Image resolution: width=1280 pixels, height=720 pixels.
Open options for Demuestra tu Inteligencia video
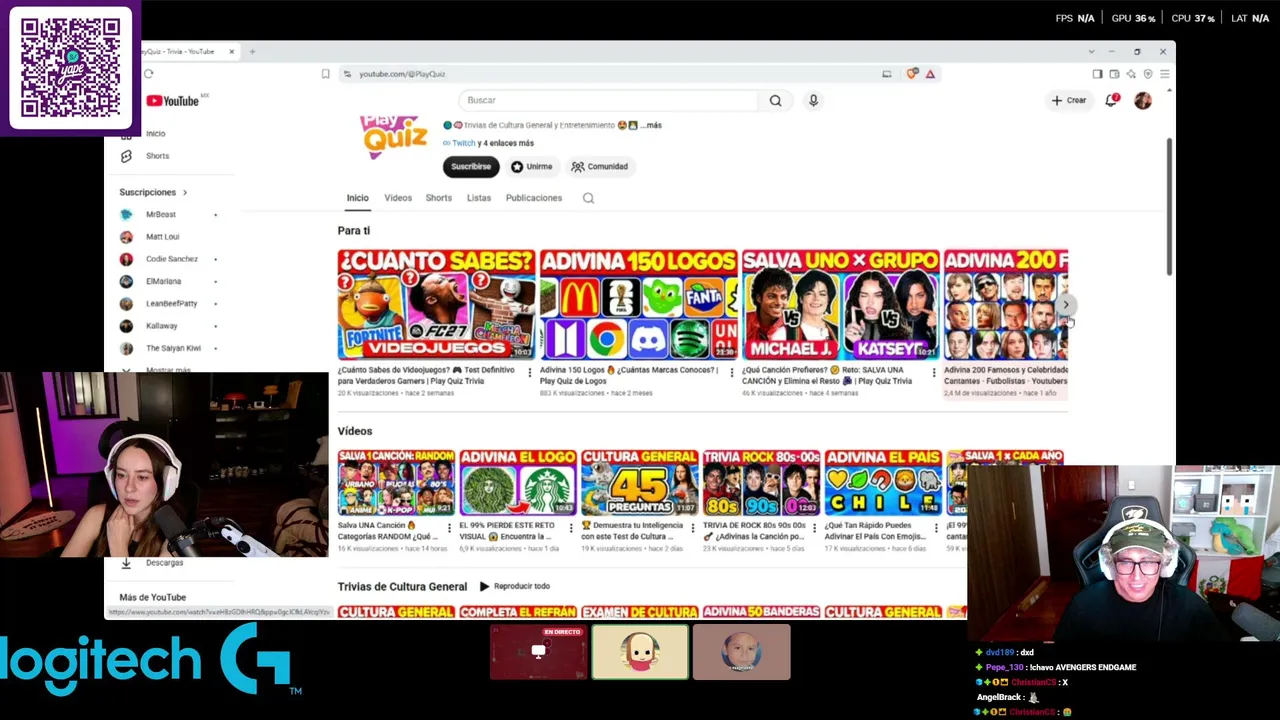pyautogui.click(x=692, y=528)
